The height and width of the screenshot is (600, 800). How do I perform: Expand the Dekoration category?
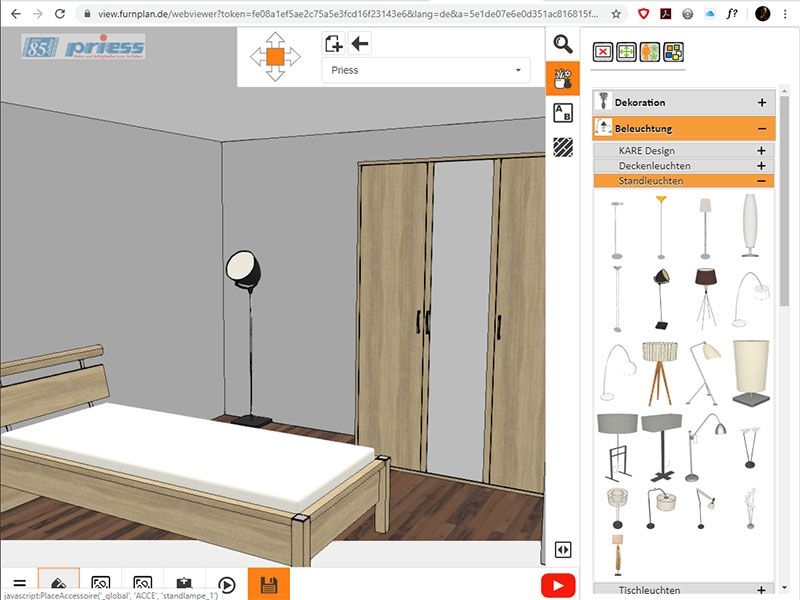(762, 102)
